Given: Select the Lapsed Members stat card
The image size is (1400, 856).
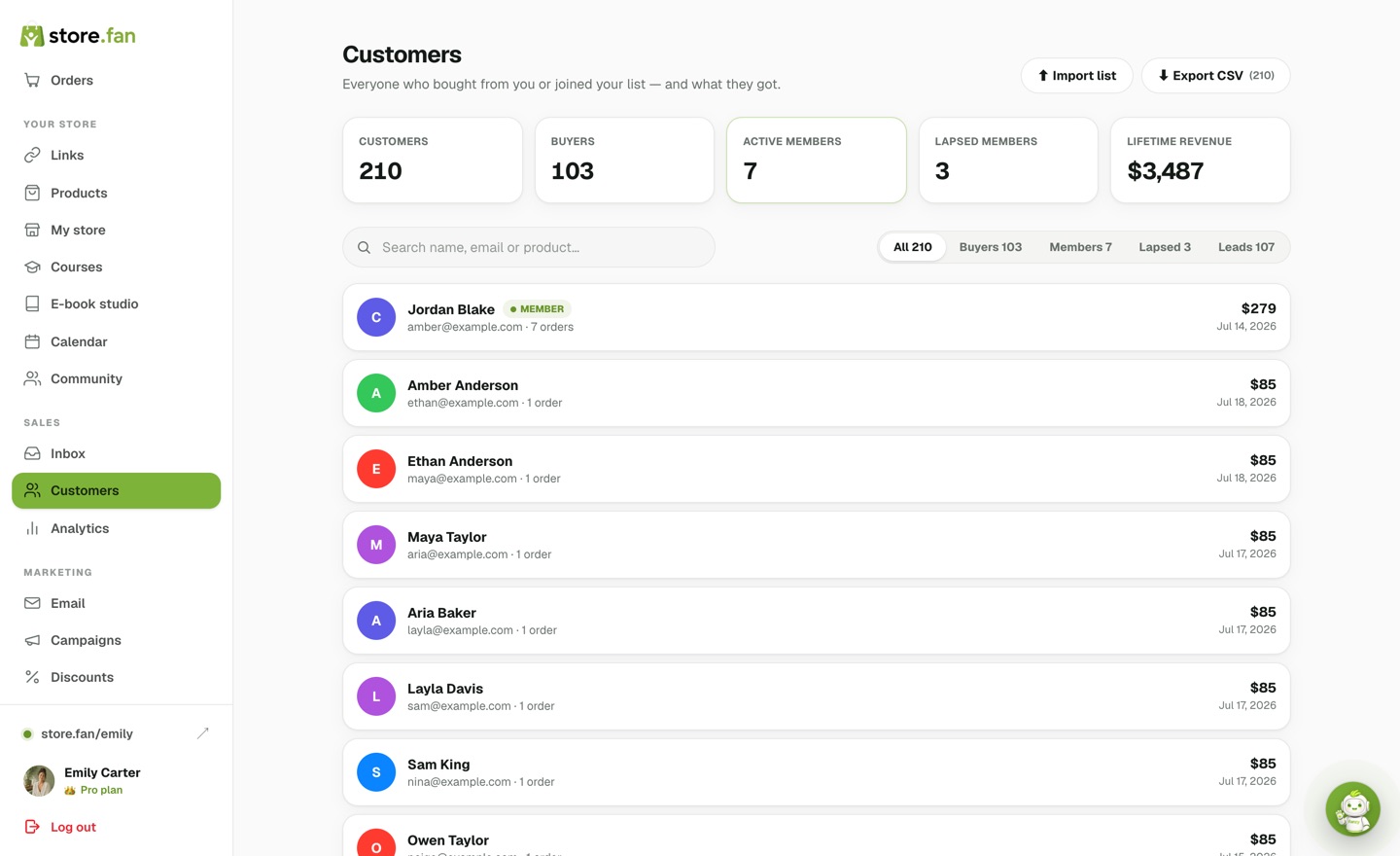Looking at the screenshot, I should click(x=1008, y=160).
